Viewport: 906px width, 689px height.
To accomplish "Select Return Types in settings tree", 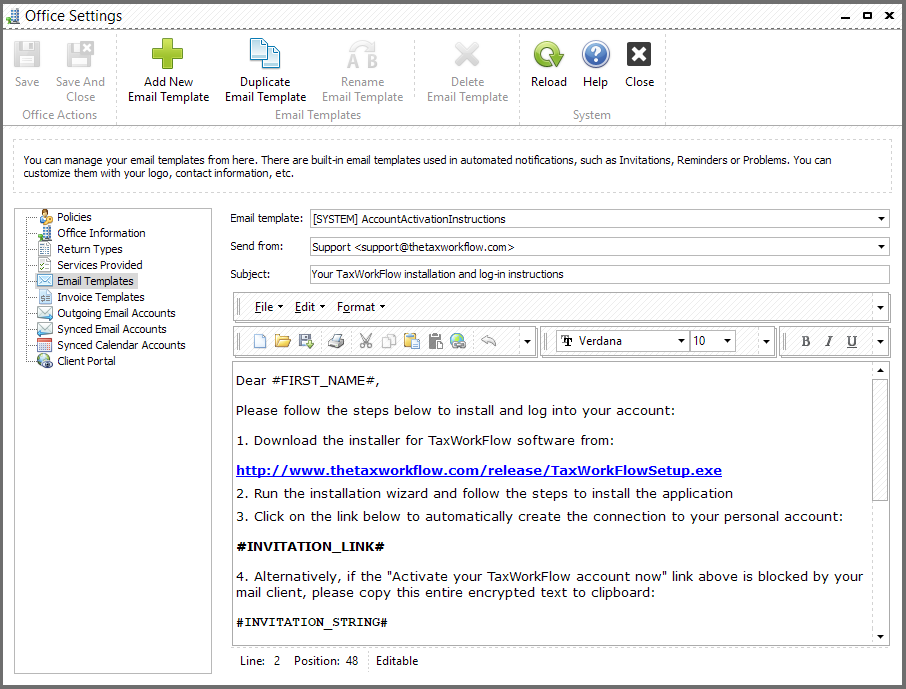I will 90,249.
